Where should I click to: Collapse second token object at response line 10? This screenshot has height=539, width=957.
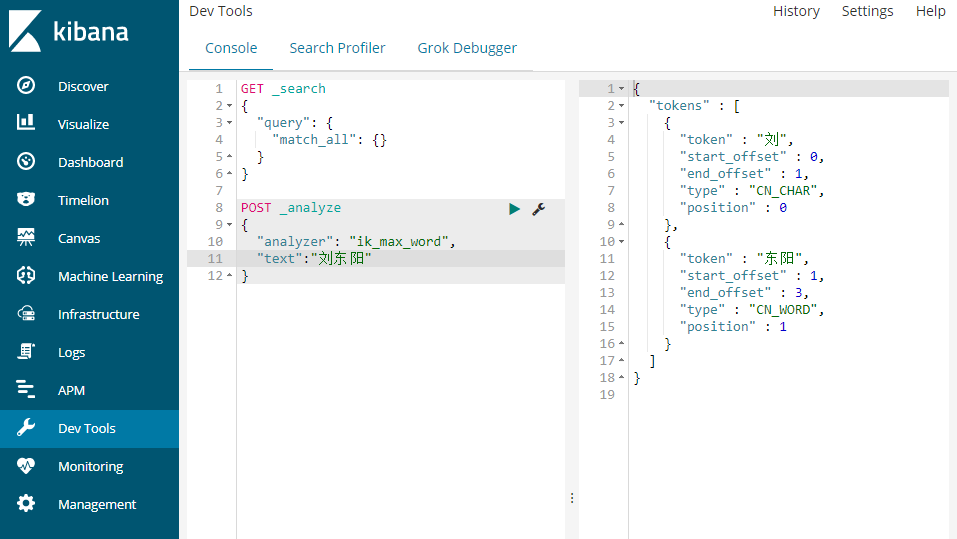pos(621,242)
